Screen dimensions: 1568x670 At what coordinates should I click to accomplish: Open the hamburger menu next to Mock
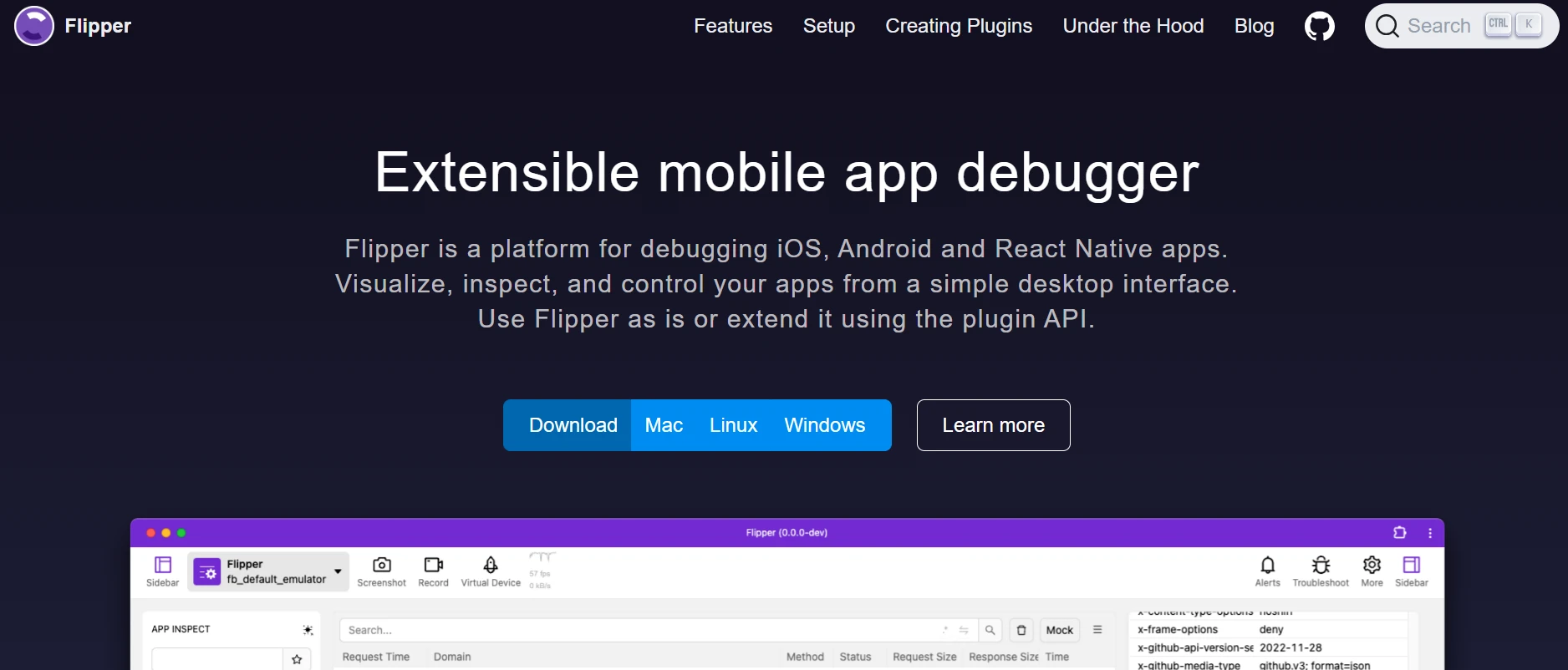[1097, 630]
